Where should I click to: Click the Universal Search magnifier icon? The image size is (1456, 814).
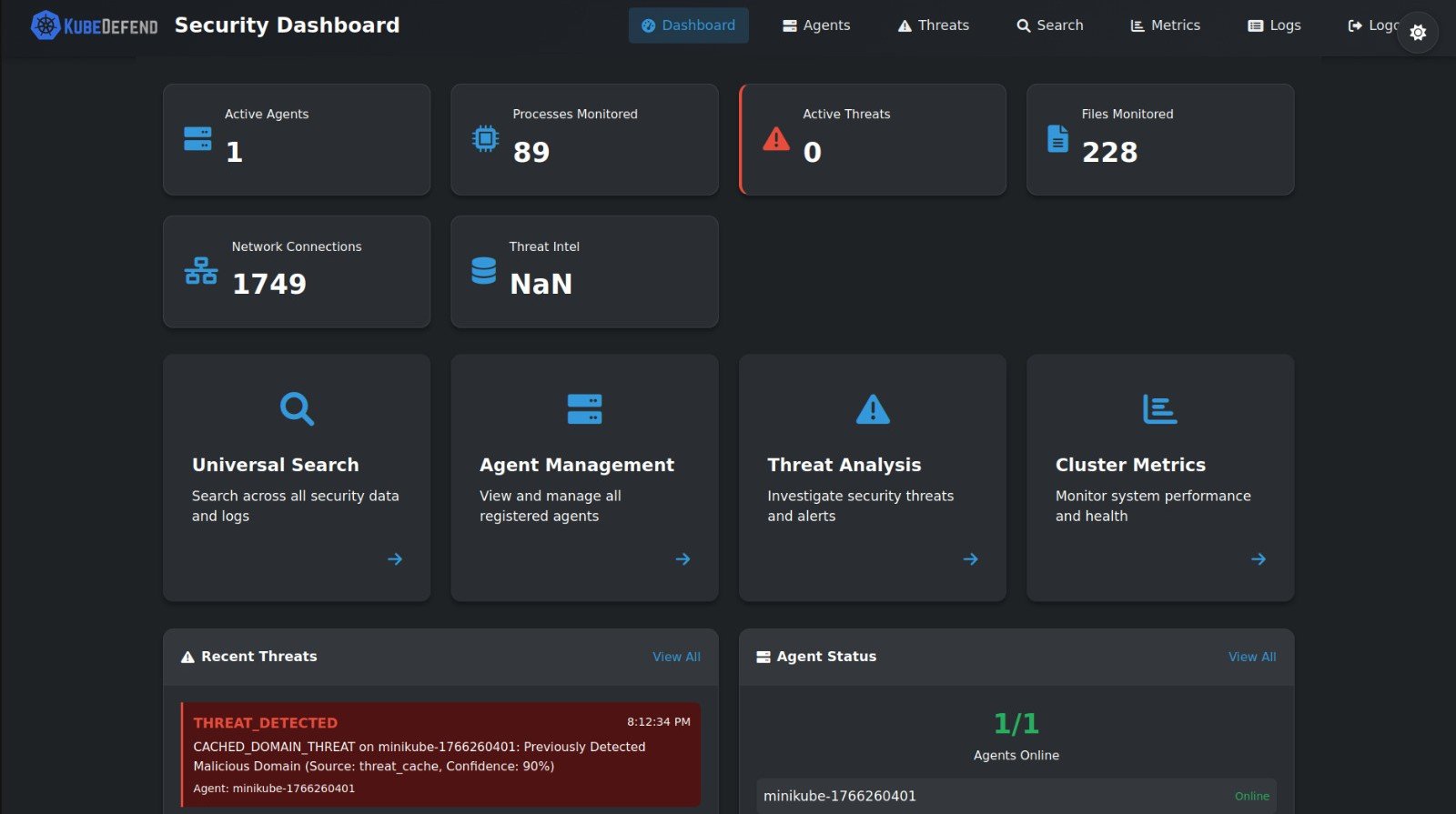click(x=297, y=409)
